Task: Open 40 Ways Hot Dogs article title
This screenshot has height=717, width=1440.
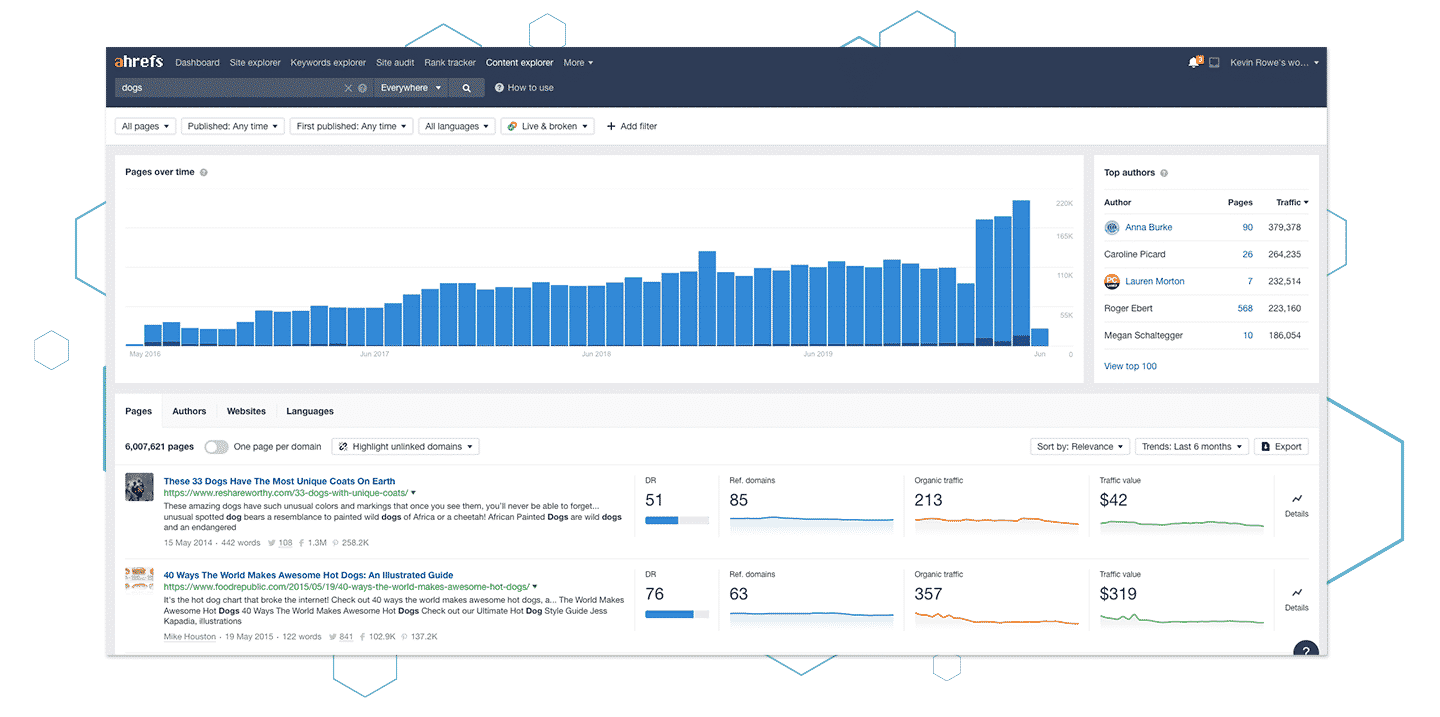Action: (308, 575)
